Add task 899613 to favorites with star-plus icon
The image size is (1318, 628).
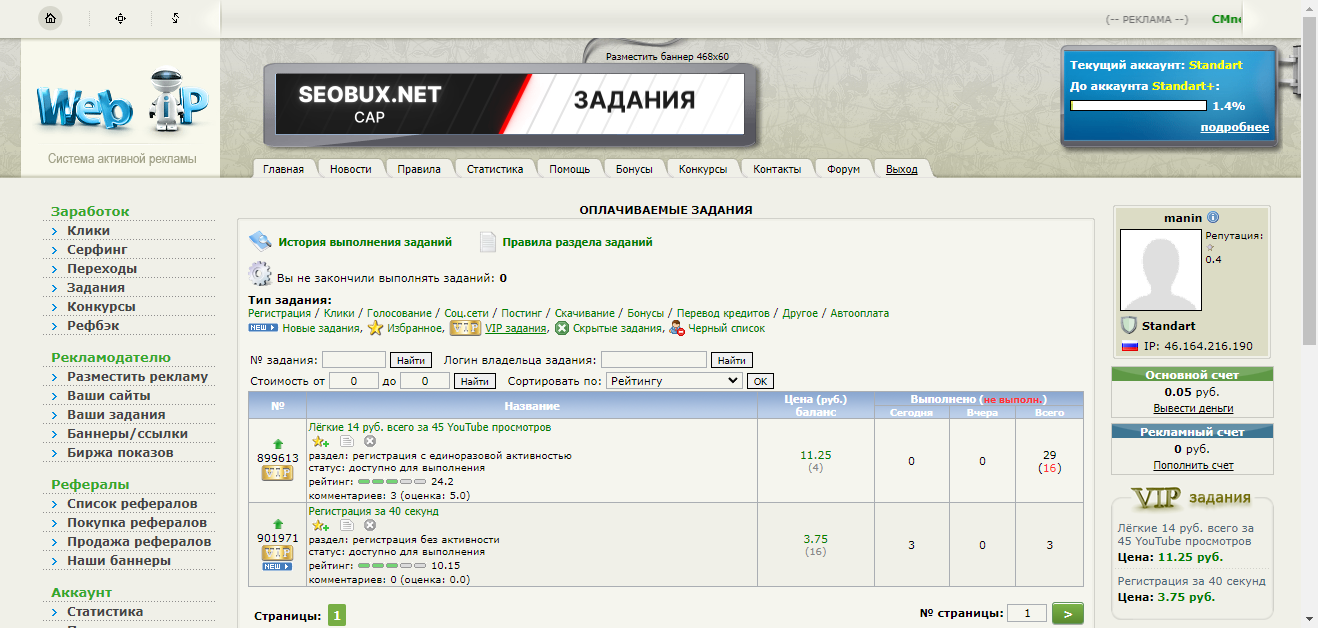coord(321,441)
